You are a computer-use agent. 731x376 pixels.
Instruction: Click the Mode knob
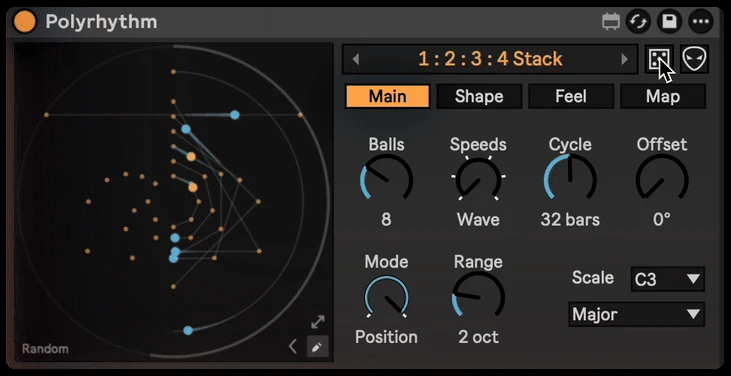pos(386,297)
